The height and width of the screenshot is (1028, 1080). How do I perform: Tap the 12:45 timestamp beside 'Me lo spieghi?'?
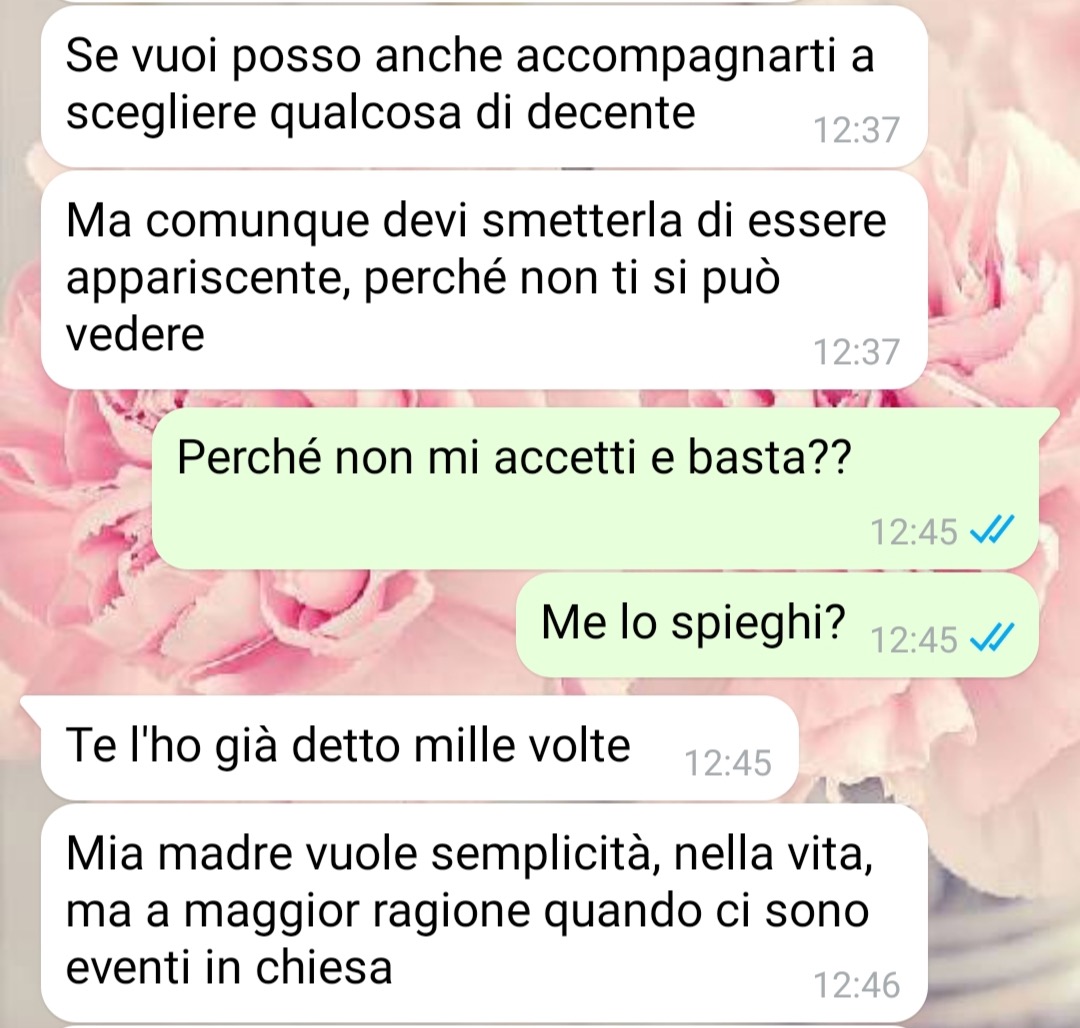(913, 640)
